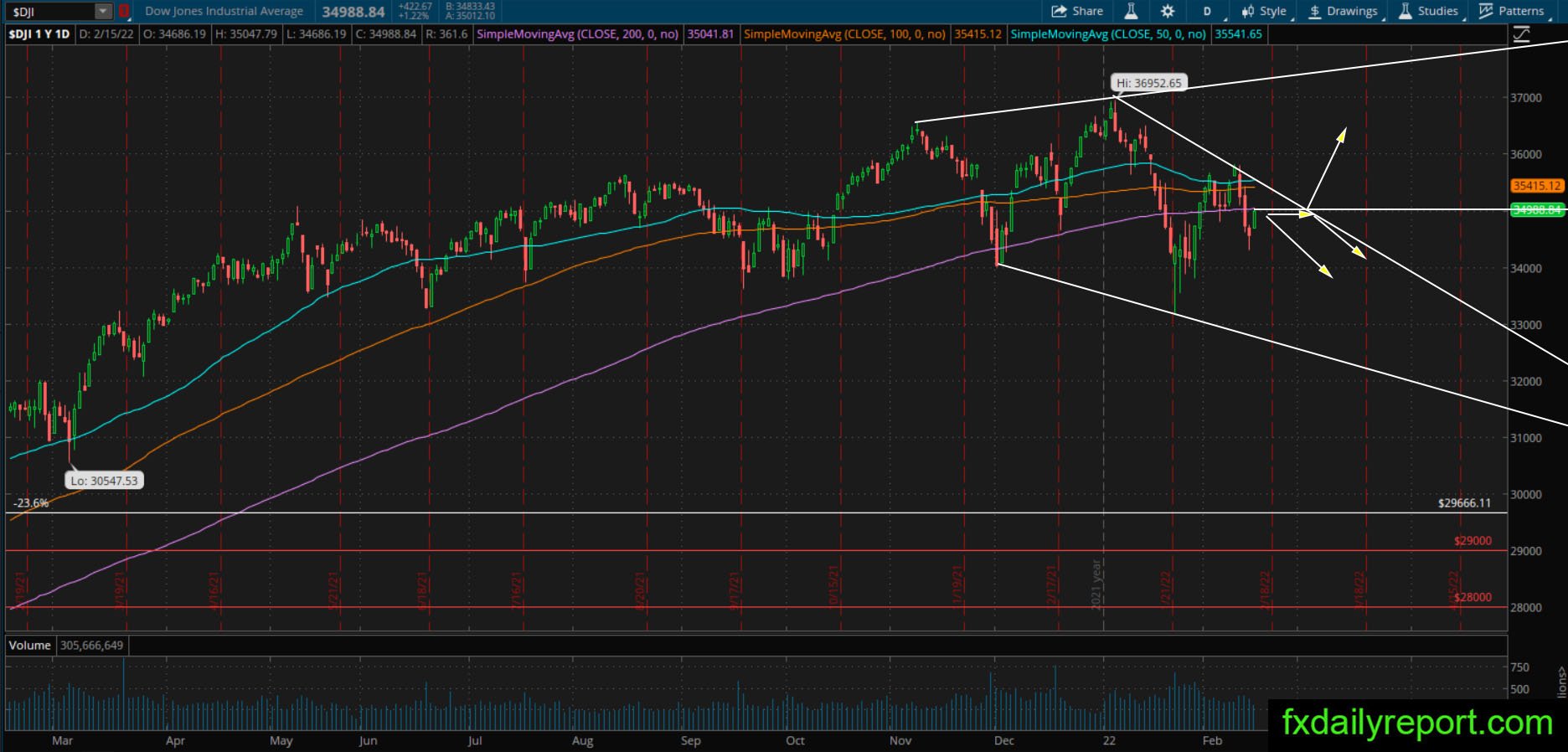Image resolution: width=1568 pixels, height=752 pixels.
Task: Click the Nov label on the time axis
Action: [x=900, y=741]
